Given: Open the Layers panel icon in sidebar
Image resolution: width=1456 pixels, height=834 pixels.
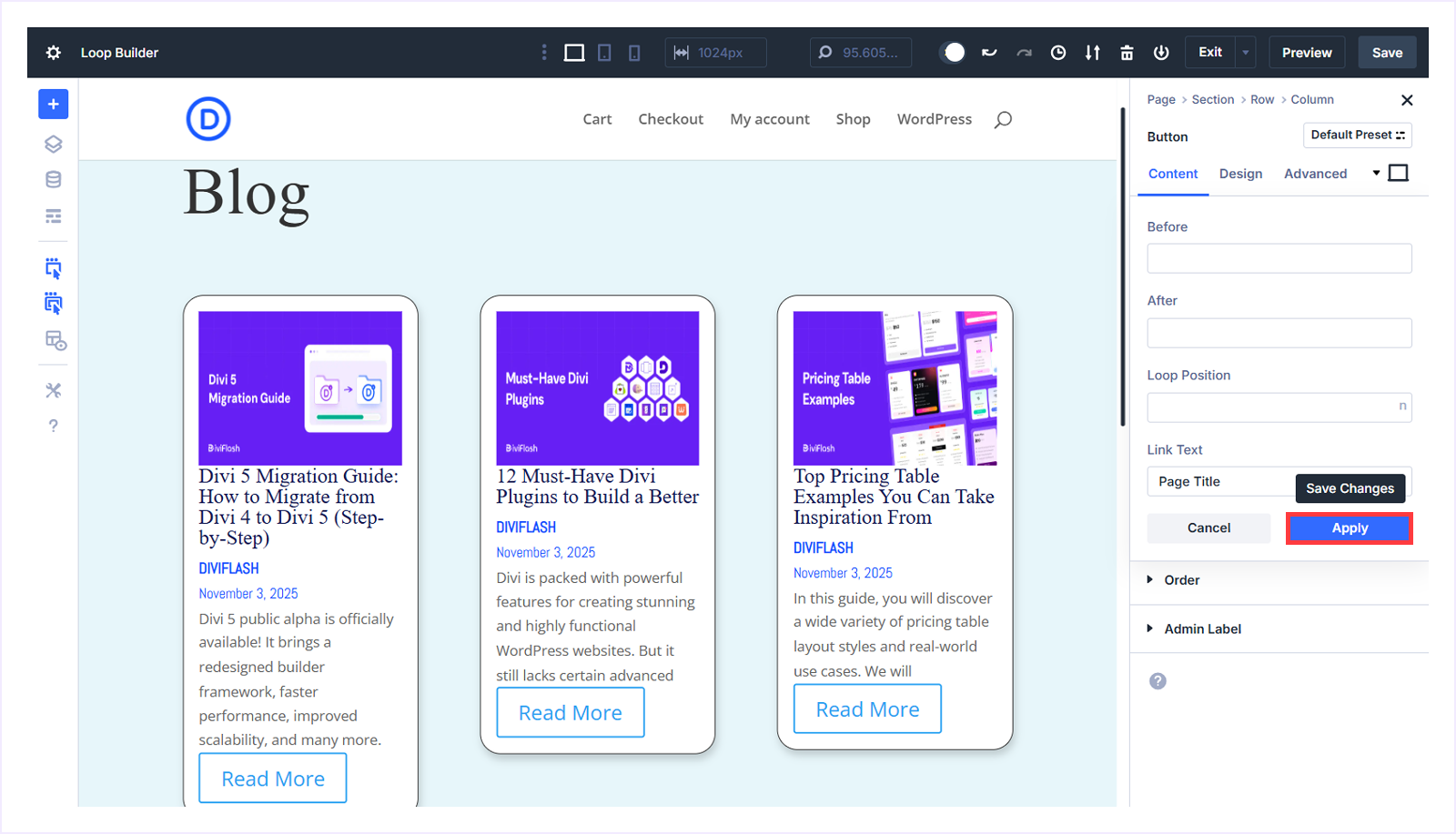Looking at the screenshot, I should click(x=53, y=144).
